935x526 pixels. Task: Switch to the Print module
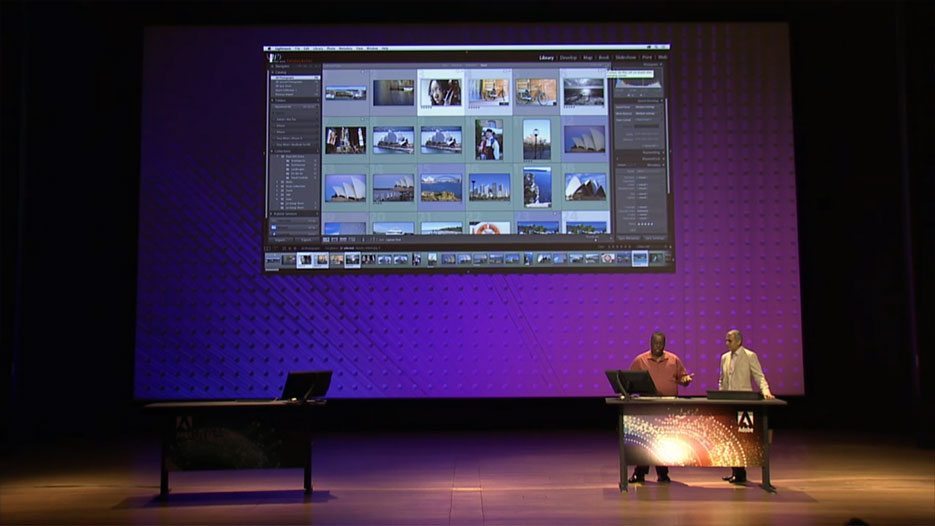tap(647, 58)
